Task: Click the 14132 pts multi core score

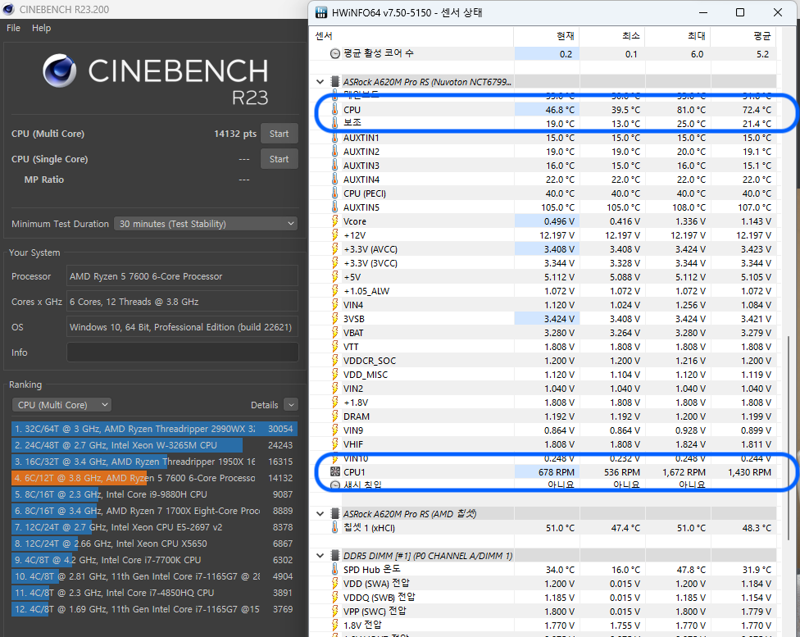Action: point(235,134)
